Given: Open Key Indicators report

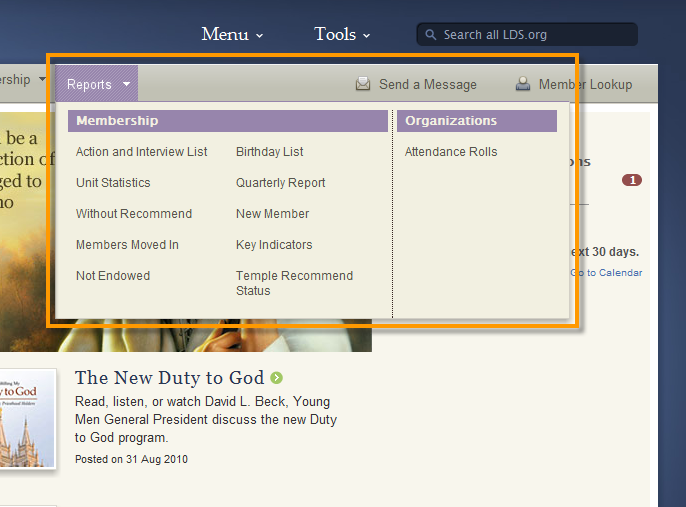Looking at the screenshot, I should [x=274, y=245].
